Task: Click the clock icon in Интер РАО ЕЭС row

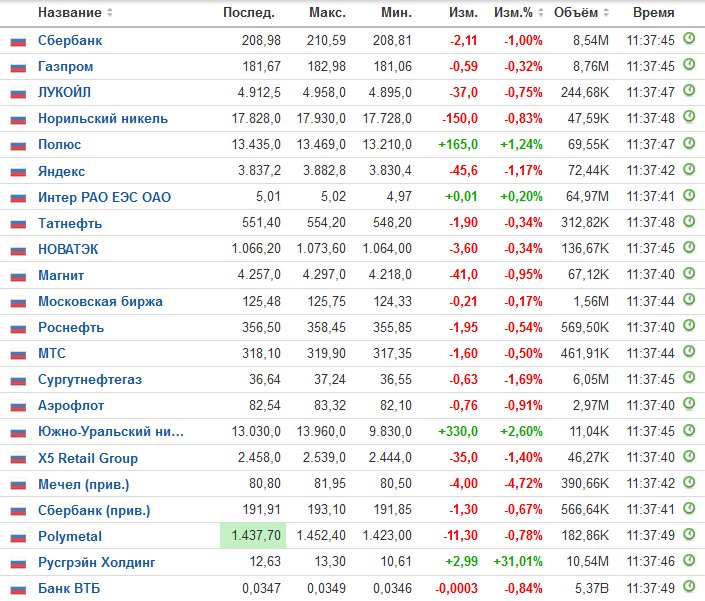Action: [x=689, y=195]
